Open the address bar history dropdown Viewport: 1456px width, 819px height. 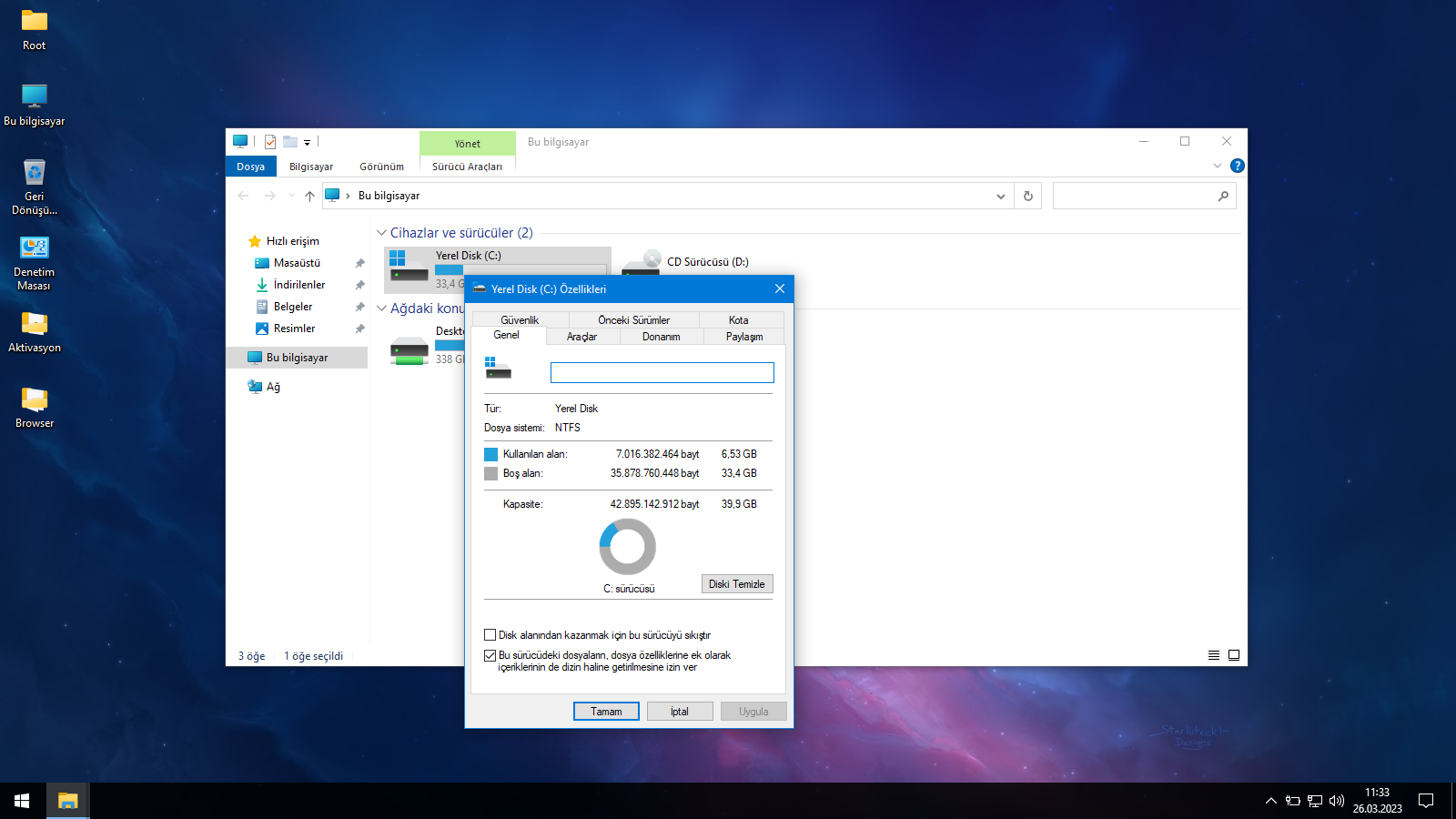pos(1000,196)
